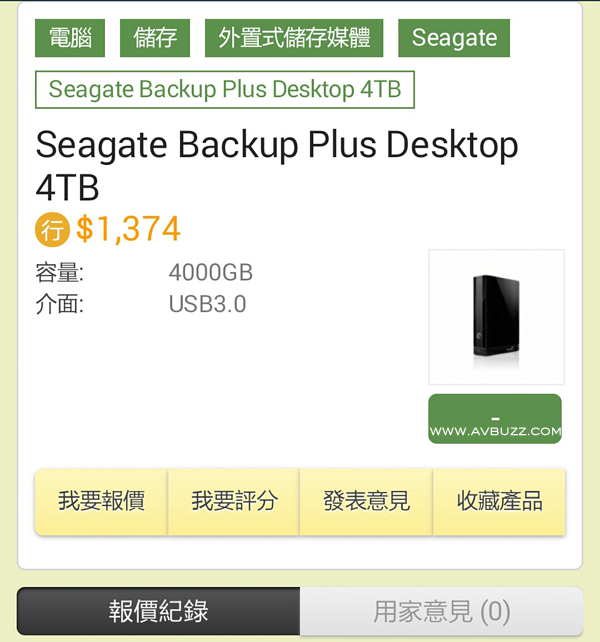600x642 pixels.
Task: Switch to the 報價紀錄 tab
Action: tap(158, 611)
